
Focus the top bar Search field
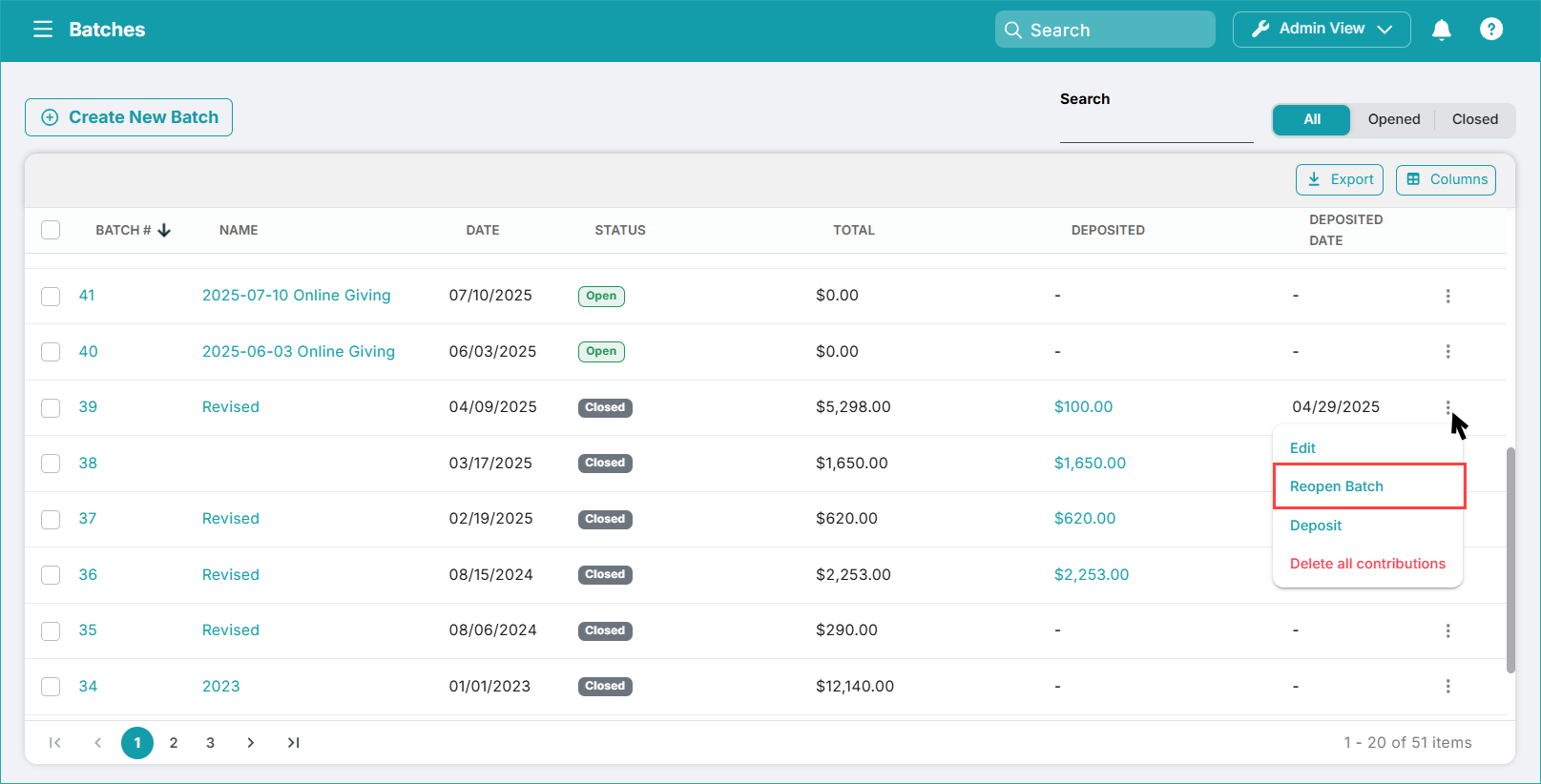point(1105,30)
